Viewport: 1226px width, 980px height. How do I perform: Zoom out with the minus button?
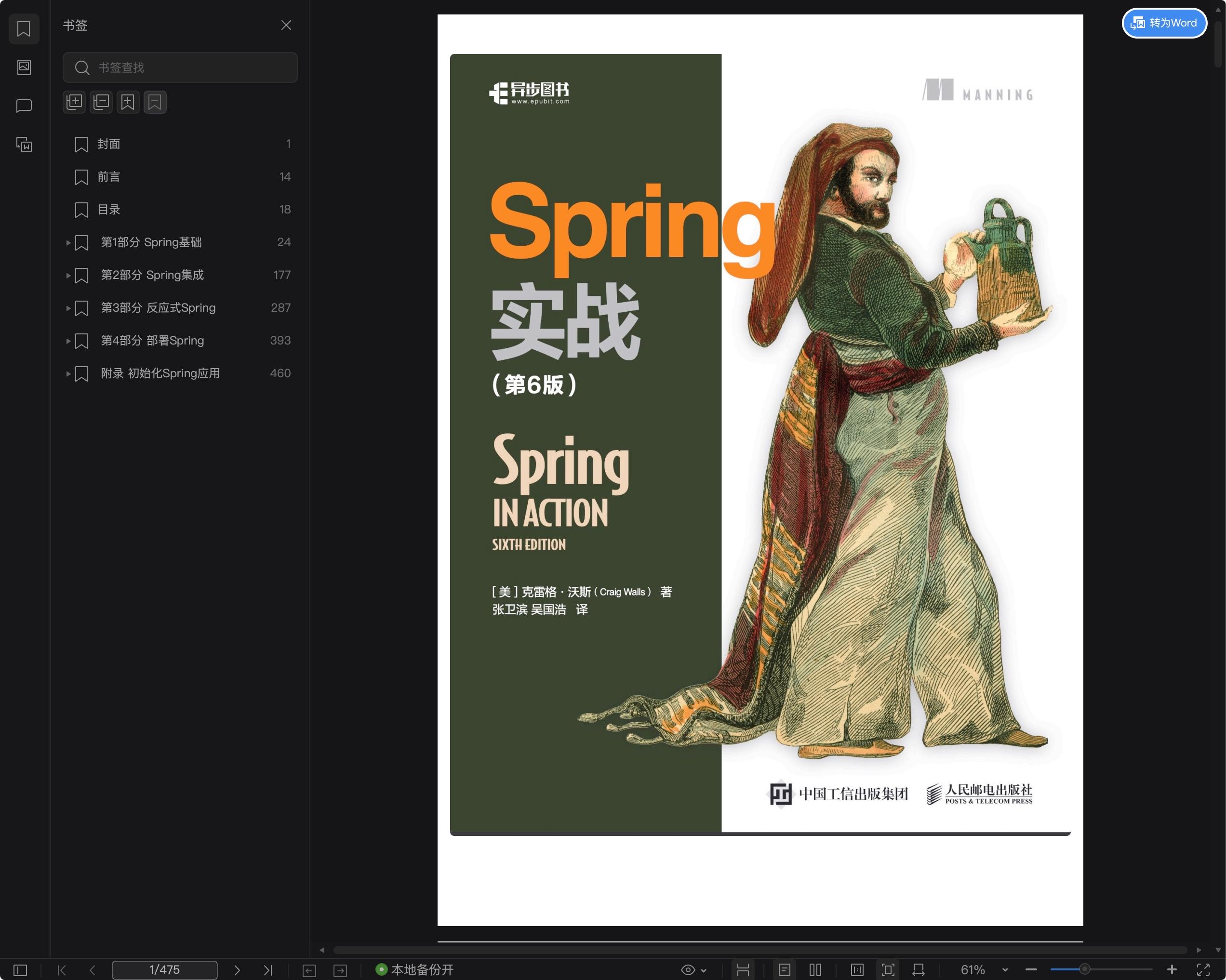click(x=1031, y=970)
